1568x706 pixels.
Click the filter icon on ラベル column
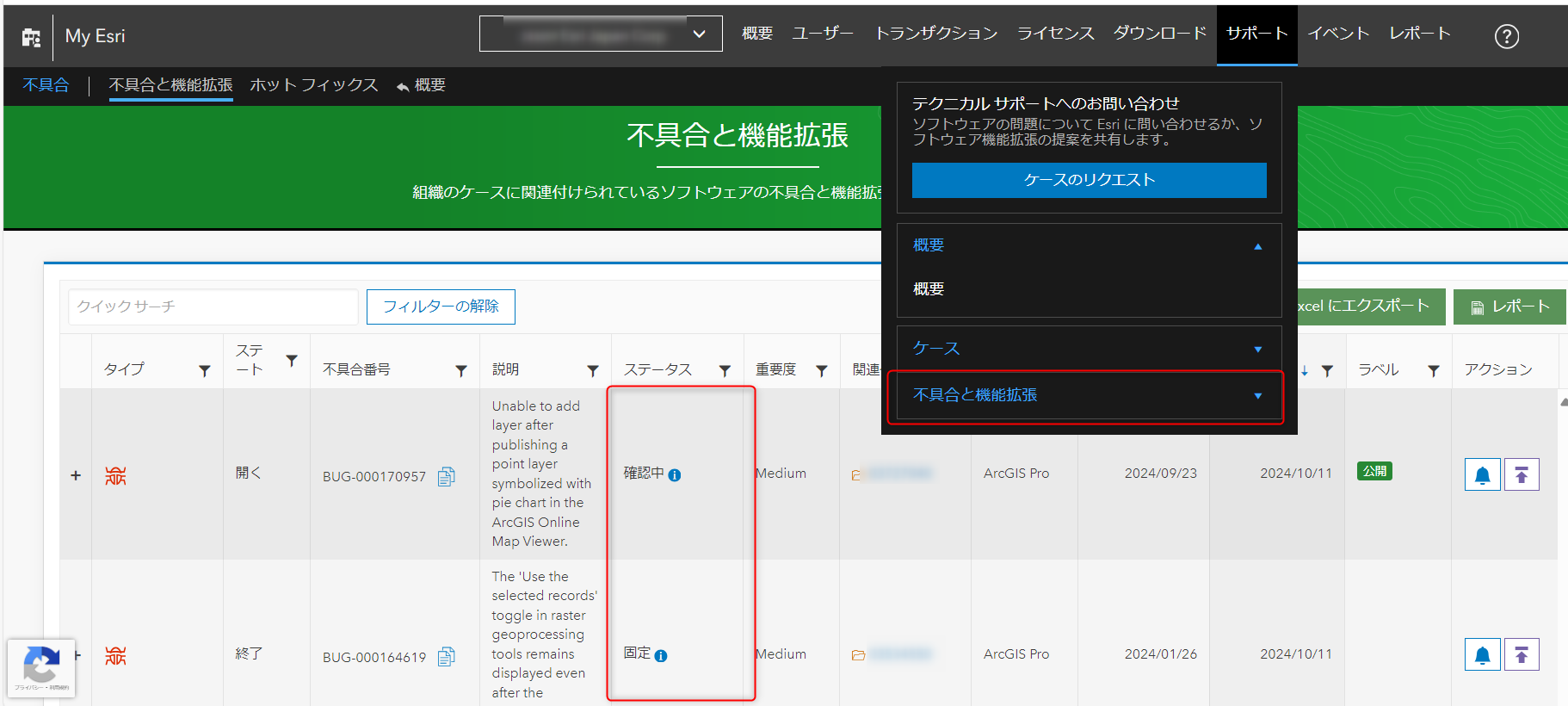(1434, 371)
